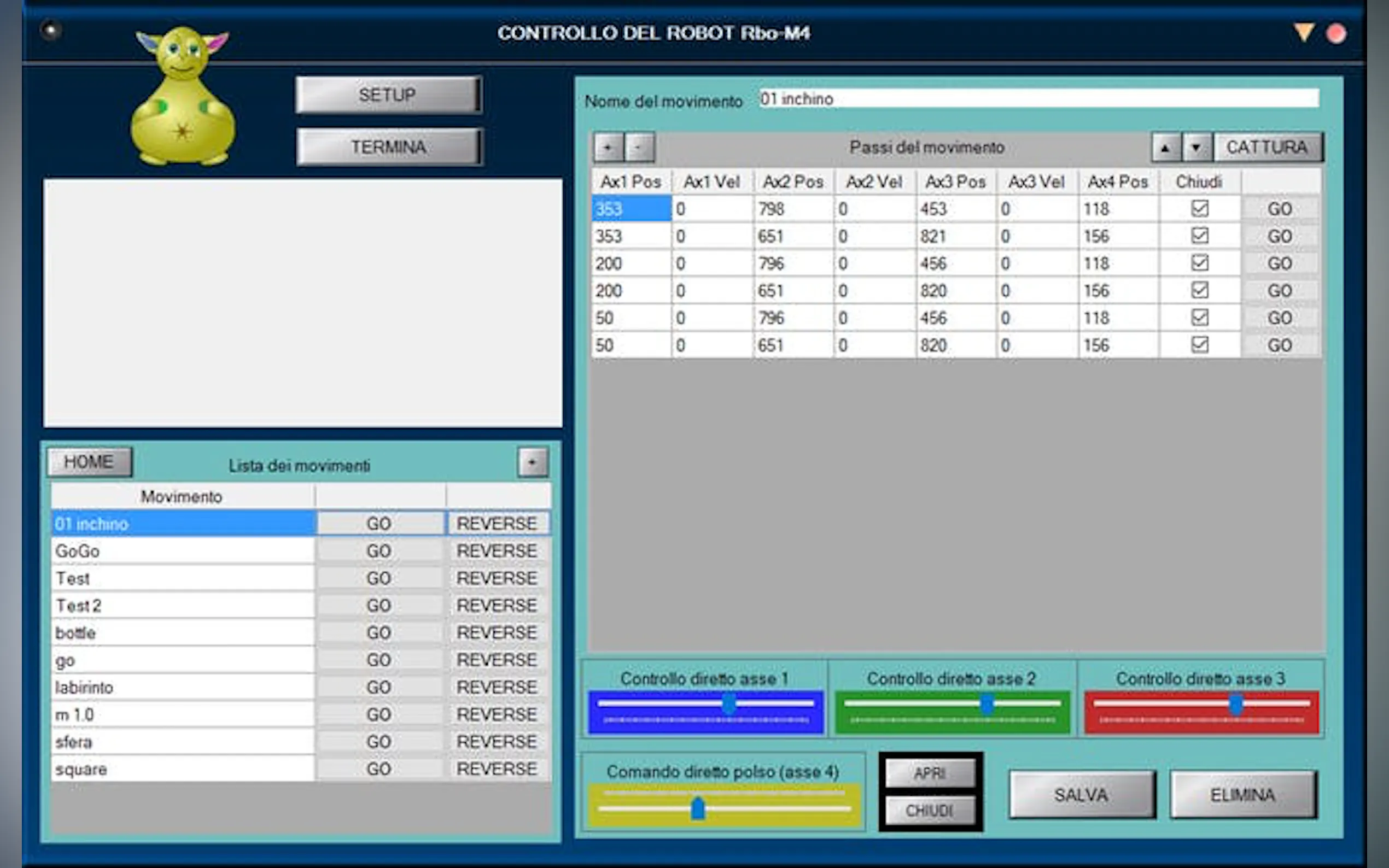This screenshot has width=1389, height=868.
Task: Click GO for the second step row
Action: coord(1279,237)
